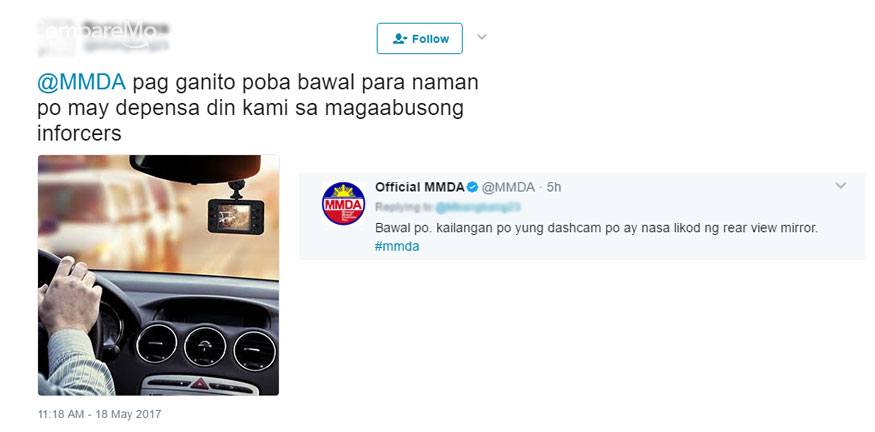Click the 'Replying to' label in reply
This screenshot has height=432, width=875.
pyautogui.click(x=403, y=208)
